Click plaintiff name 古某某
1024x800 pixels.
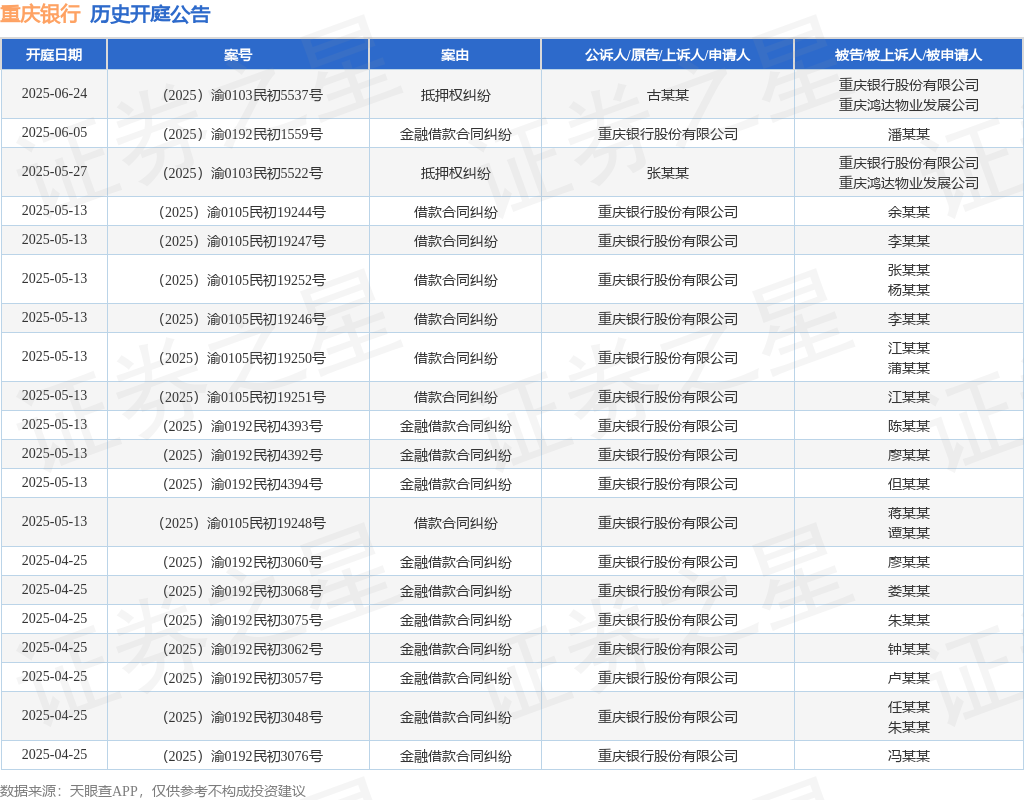pyautogui.click(x=667, y=95)
